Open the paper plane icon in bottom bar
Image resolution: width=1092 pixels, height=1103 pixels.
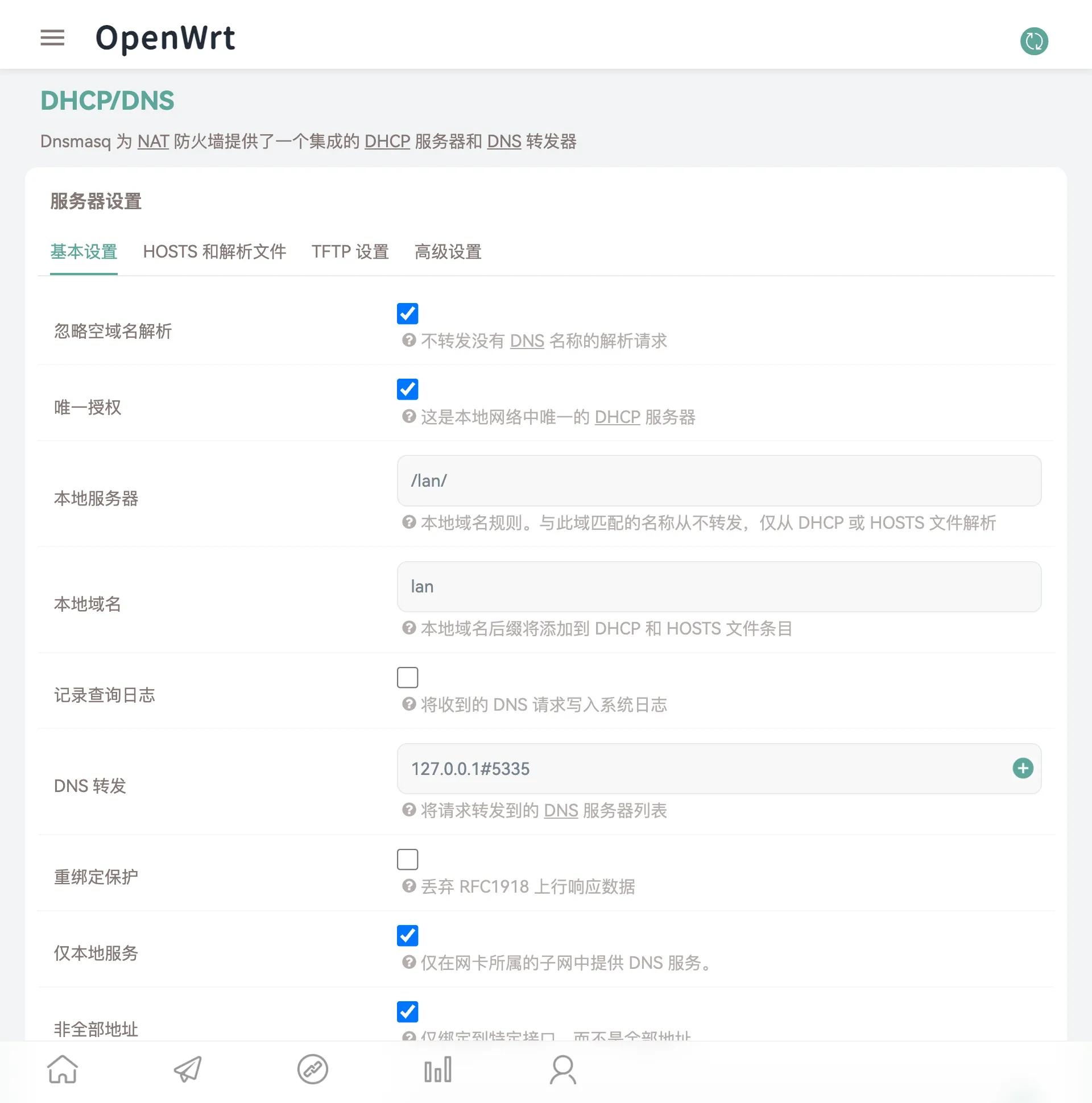coord(188,1069)
